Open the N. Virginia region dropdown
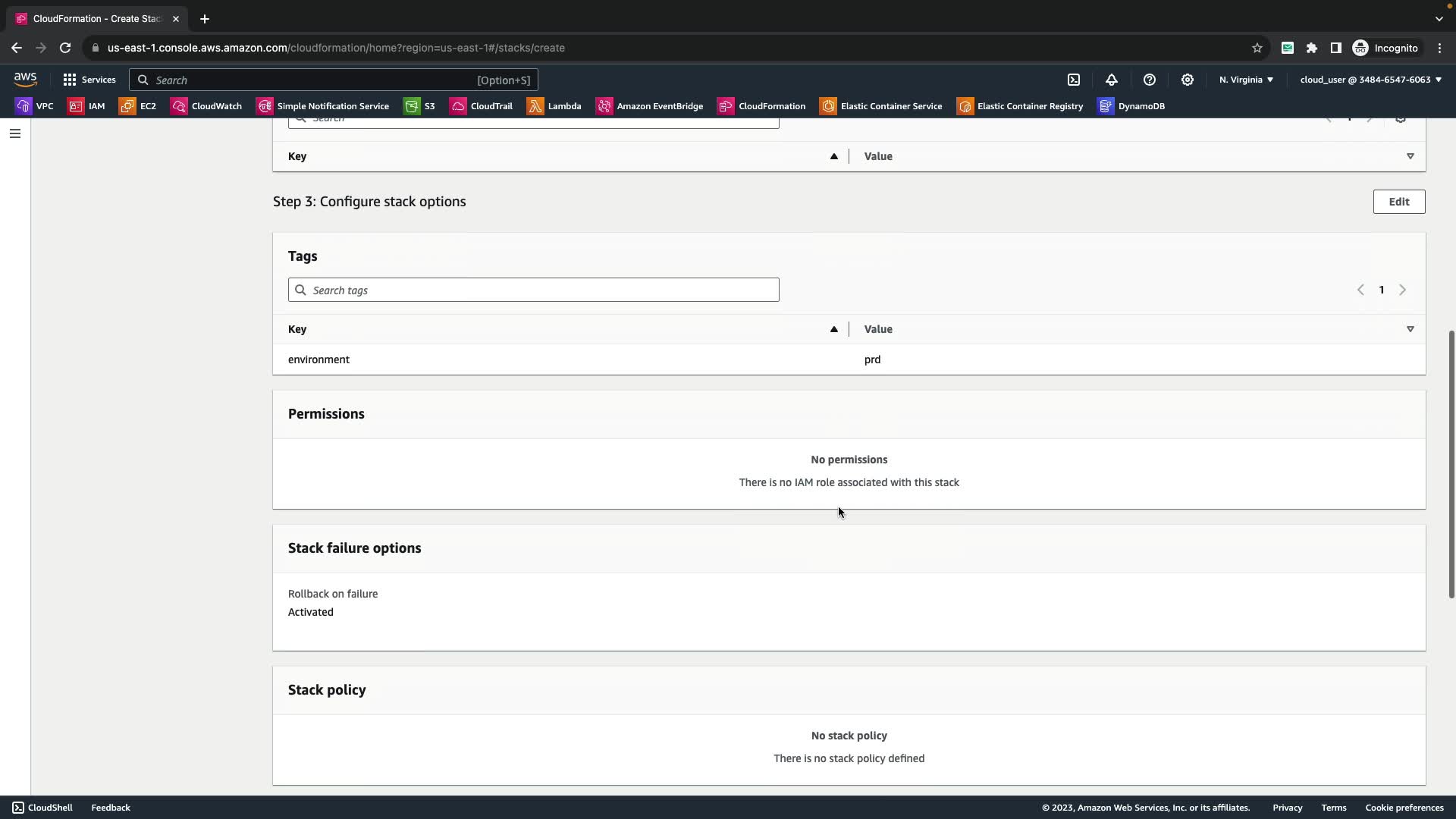Viewport: 1456px width, 819px height. click(1246, 80)
